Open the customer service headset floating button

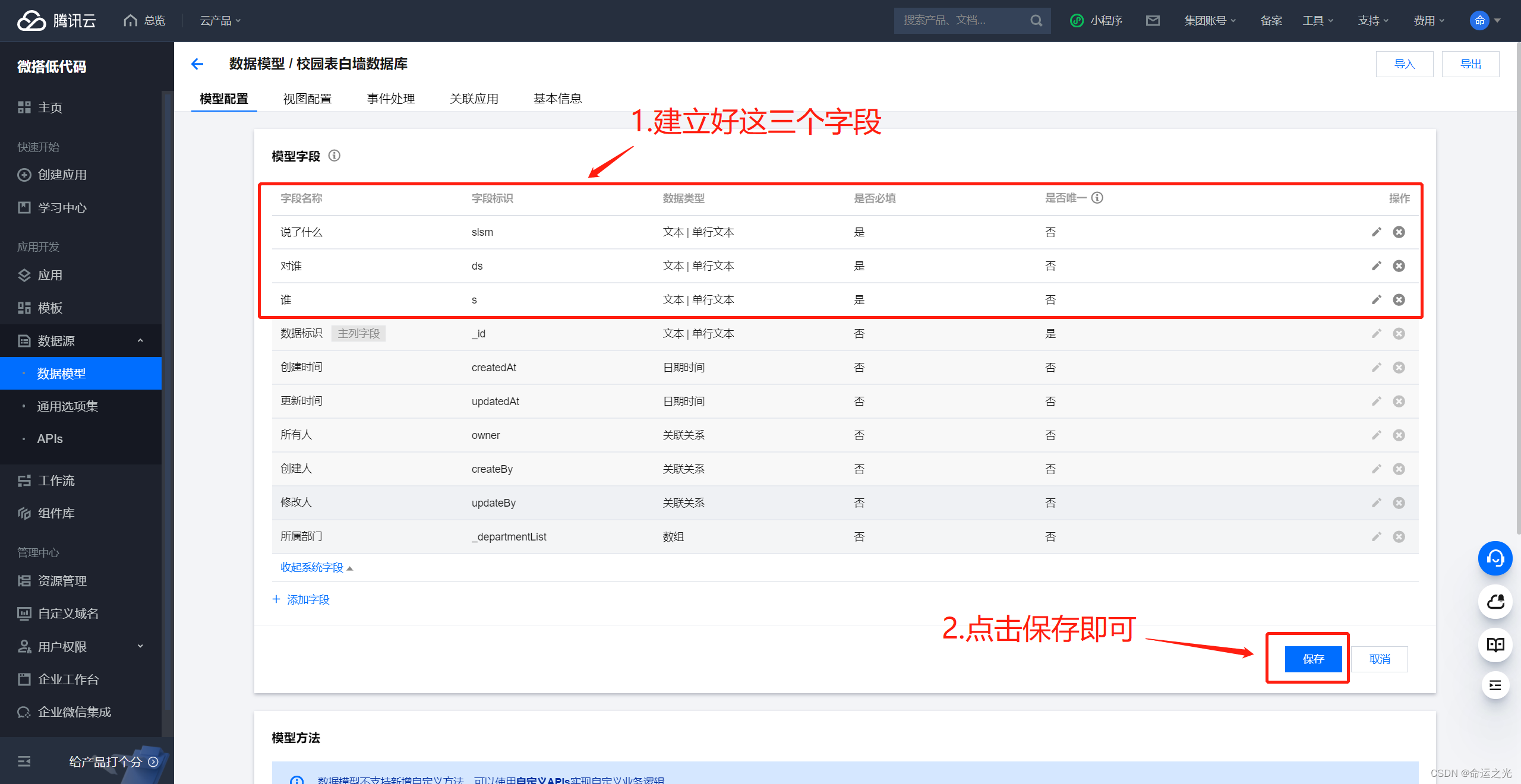tap(1495, 558)
